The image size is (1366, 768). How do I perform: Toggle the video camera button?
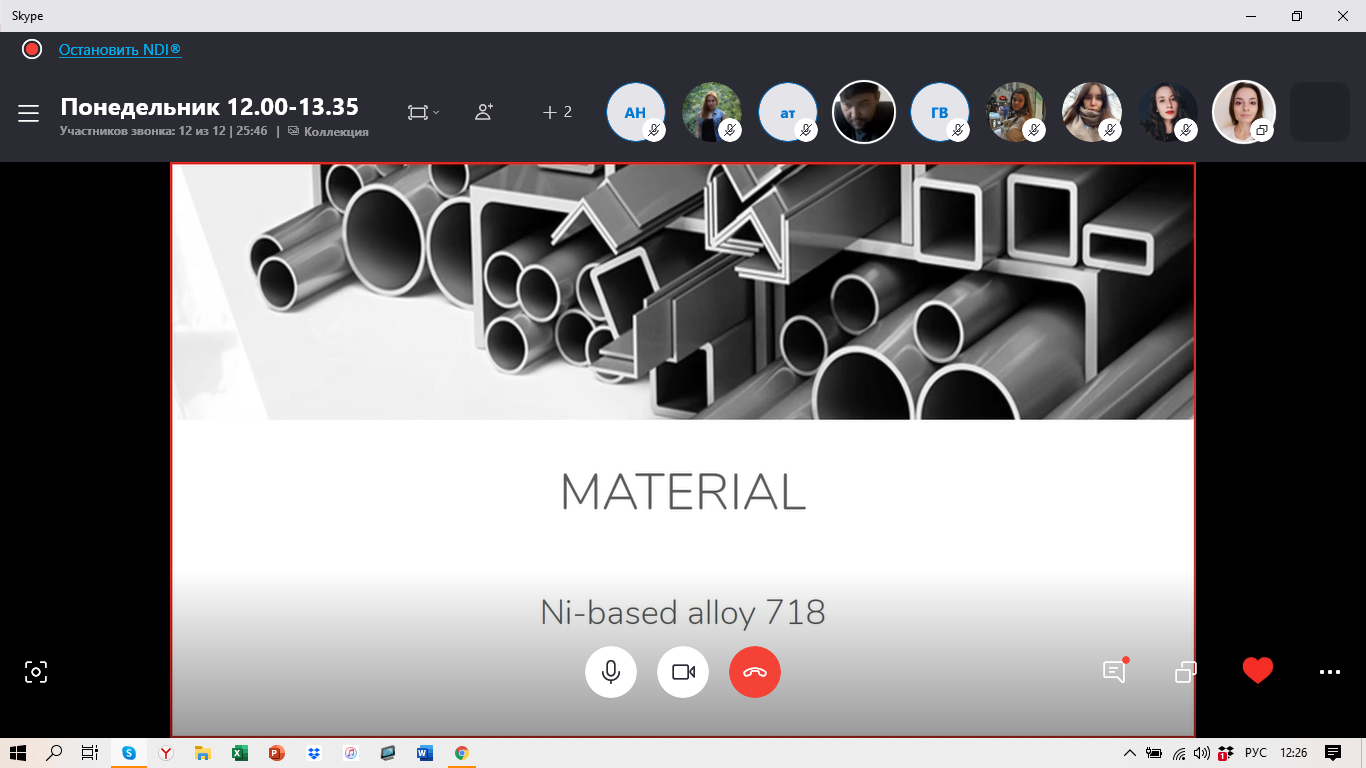683,672
